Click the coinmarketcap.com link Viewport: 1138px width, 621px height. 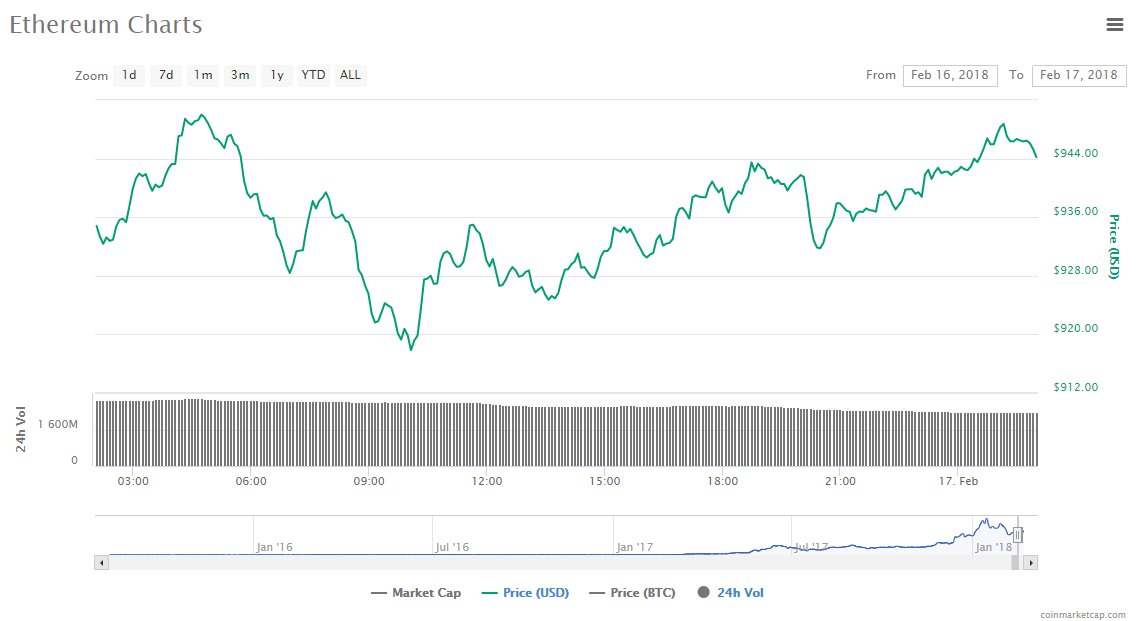1085,612
